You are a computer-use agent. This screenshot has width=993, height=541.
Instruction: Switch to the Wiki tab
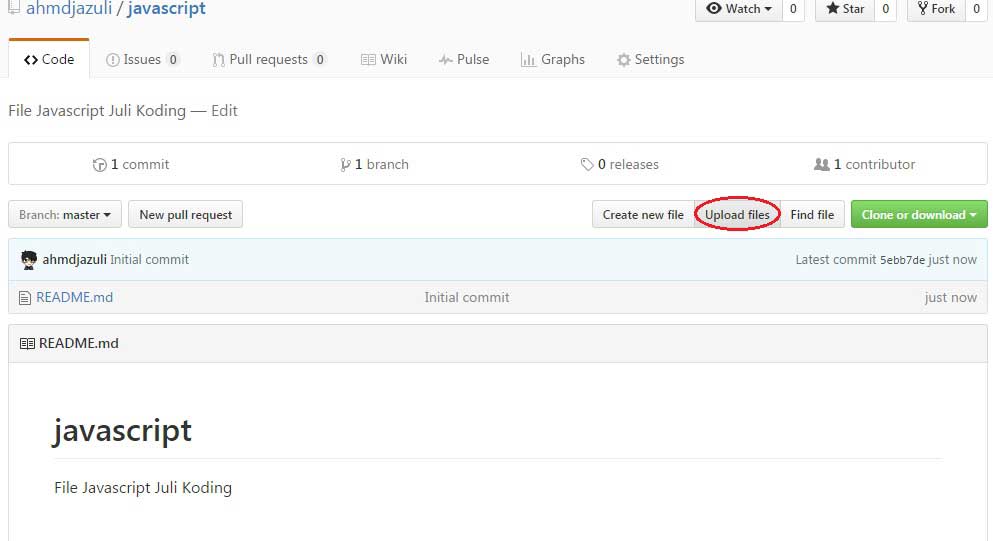384,60
